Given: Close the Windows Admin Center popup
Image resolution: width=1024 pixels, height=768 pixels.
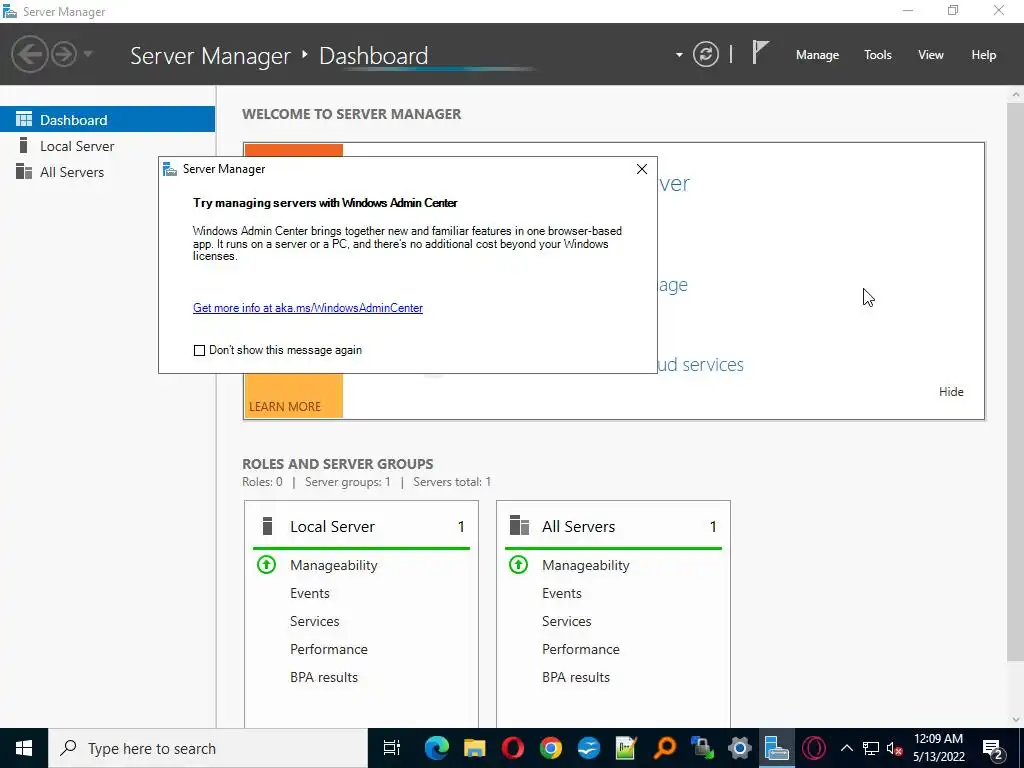Looking at the screenshot, I should click(x=642, y=169).
